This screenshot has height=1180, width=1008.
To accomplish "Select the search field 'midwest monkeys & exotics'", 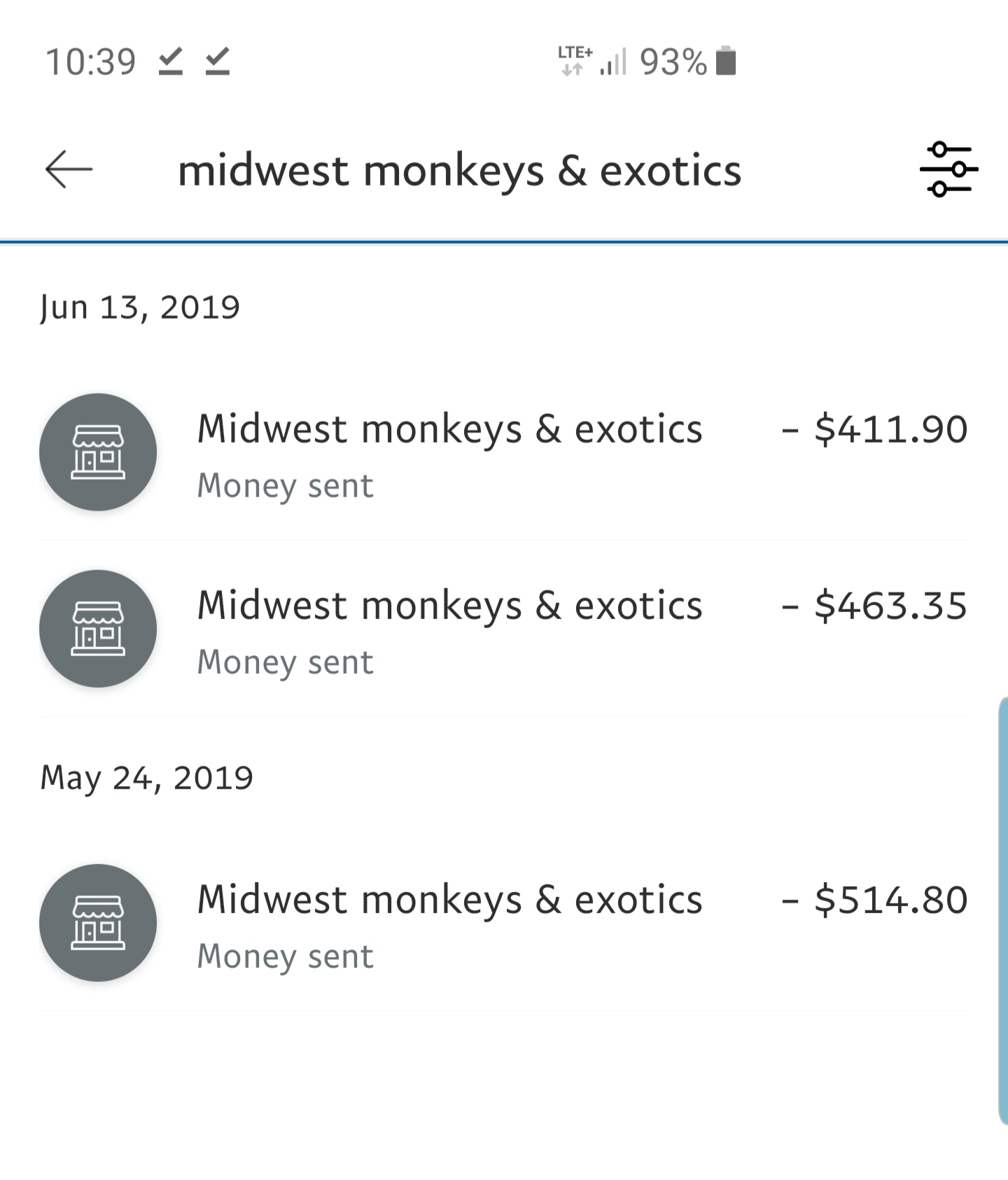I will [459, 170].
